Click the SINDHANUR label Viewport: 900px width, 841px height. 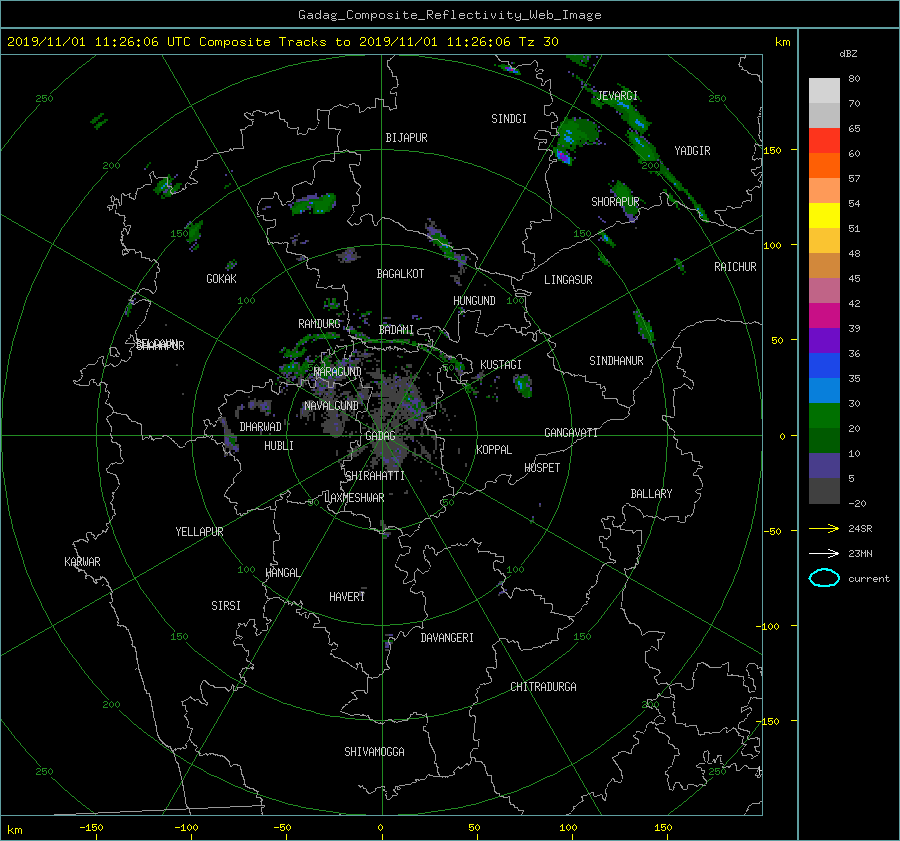pyautogui.click(x=616, y=361)
